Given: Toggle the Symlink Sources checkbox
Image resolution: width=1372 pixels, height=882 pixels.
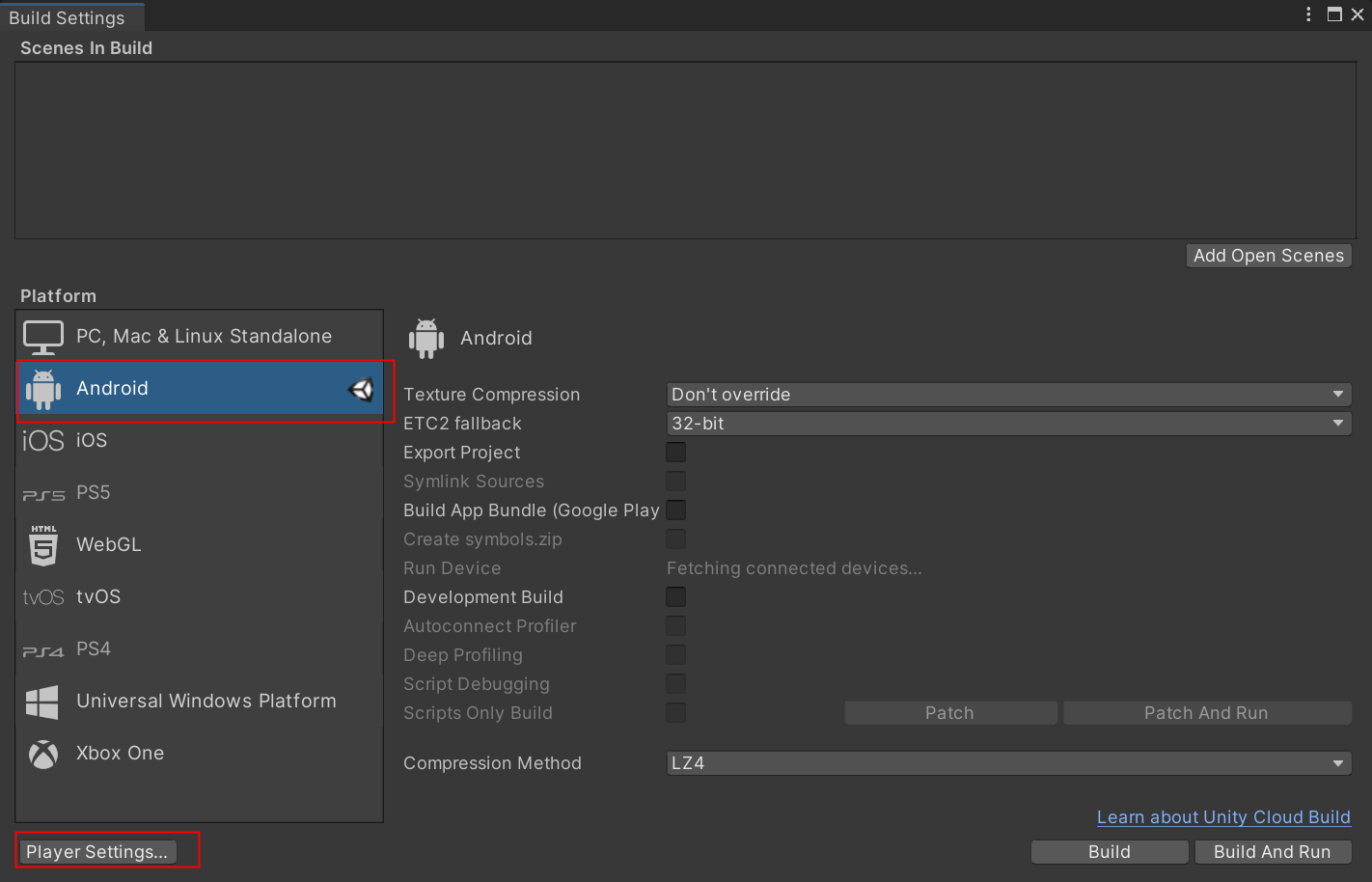Looking at the screenshot, I should click(x=676, y=482).
